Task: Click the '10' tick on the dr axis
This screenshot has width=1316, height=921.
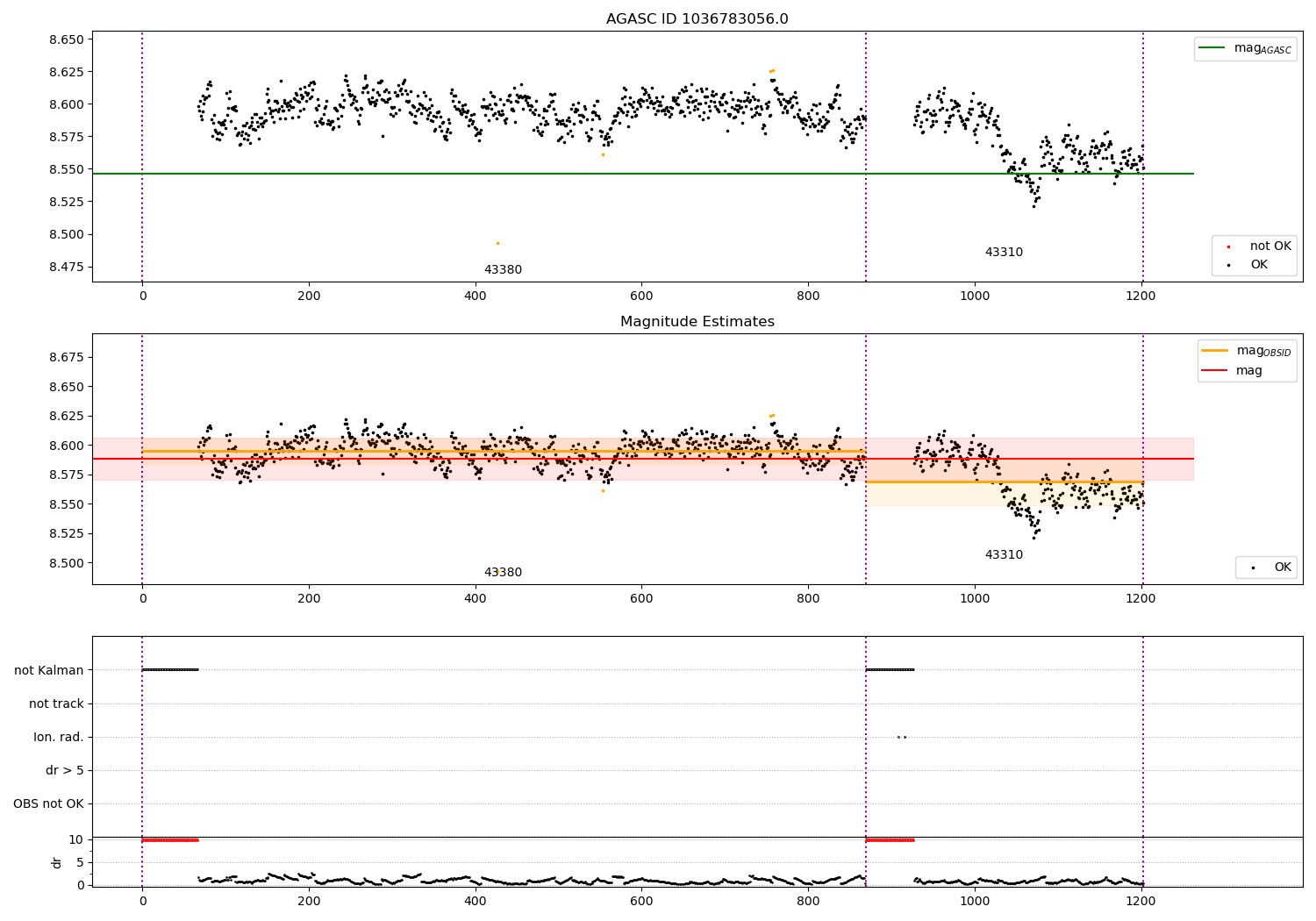Action: 76,839
